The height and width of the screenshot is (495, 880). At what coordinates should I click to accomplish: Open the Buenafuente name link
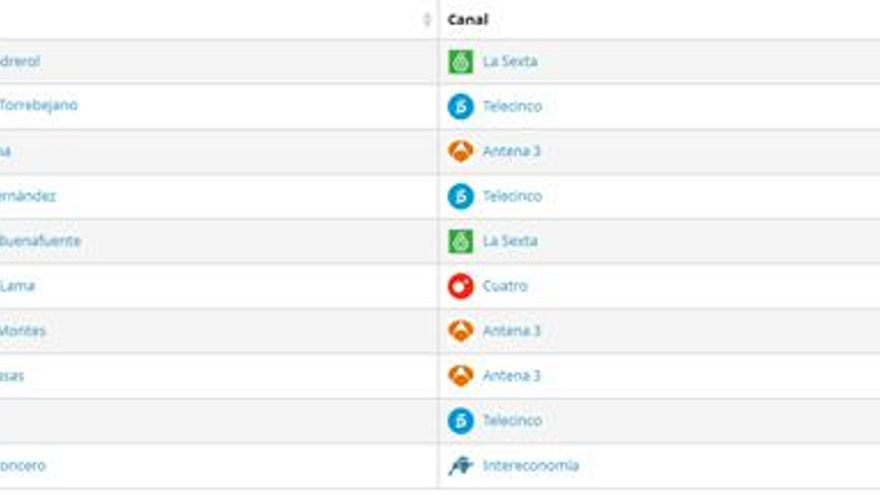[x=40, y=241]
